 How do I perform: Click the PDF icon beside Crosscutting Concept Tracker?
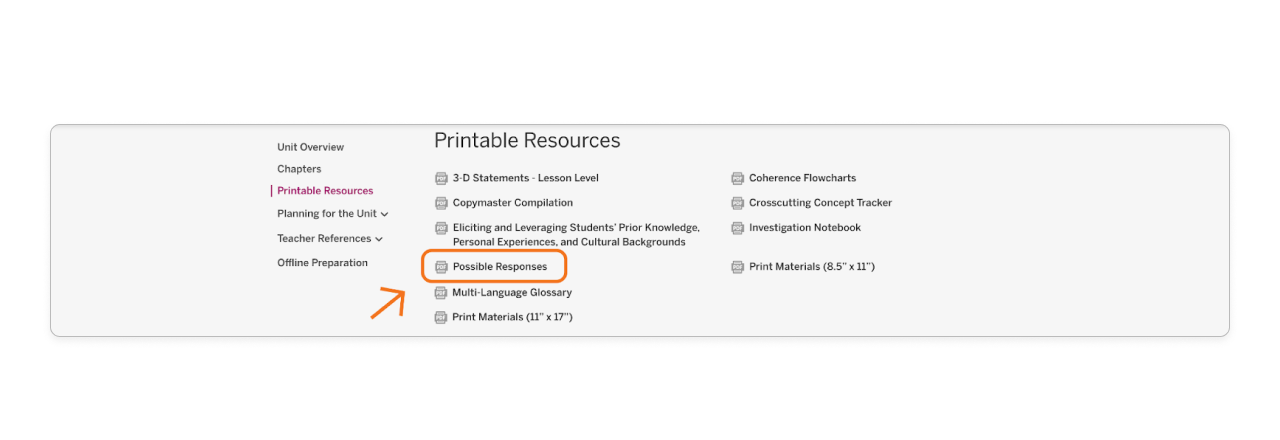(x=737, y=203)
